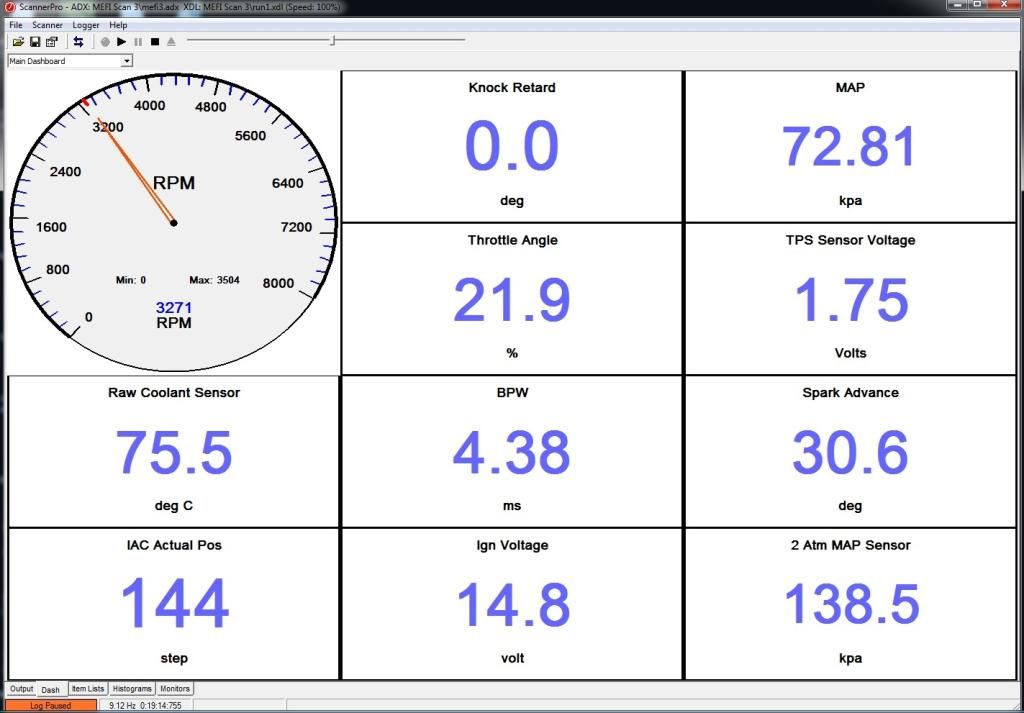1024x713 pixels.
Task: Open the File menu
Action: [x=16, y=25]
